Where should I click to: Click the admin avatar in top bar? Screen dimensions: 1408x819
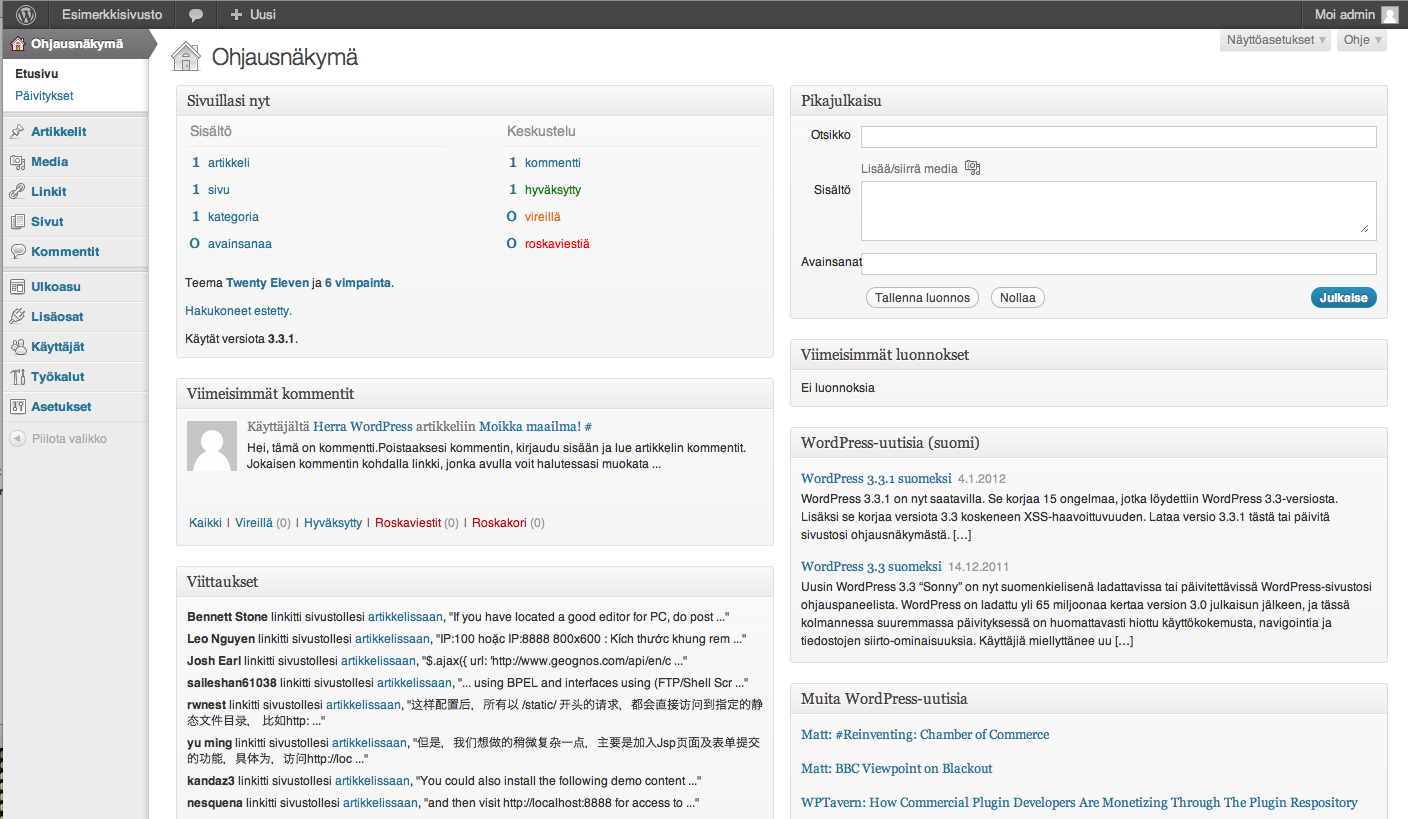[1389, 15]
